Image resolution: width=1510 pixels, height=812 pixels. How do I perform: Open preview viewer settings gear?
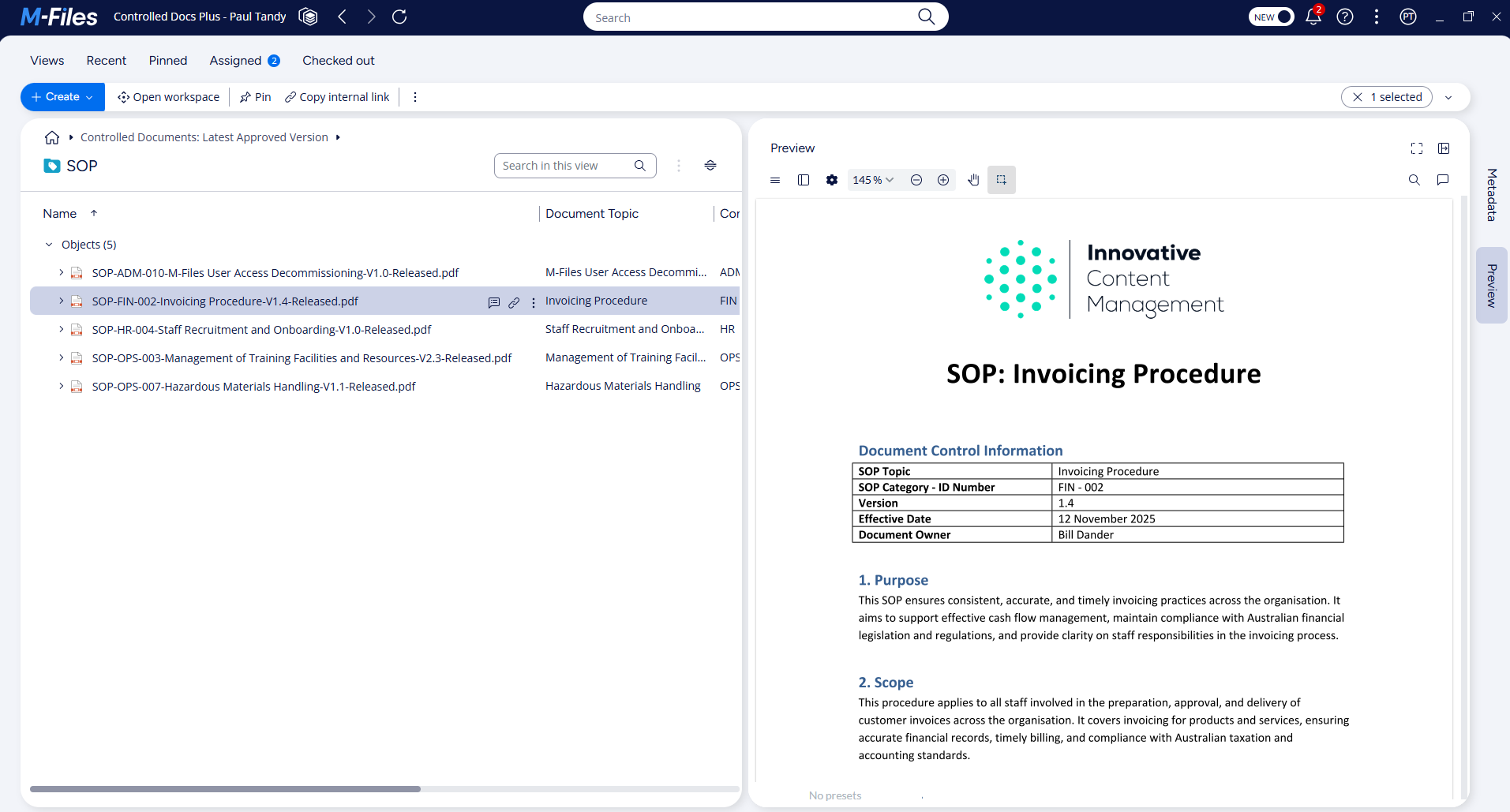831,180
